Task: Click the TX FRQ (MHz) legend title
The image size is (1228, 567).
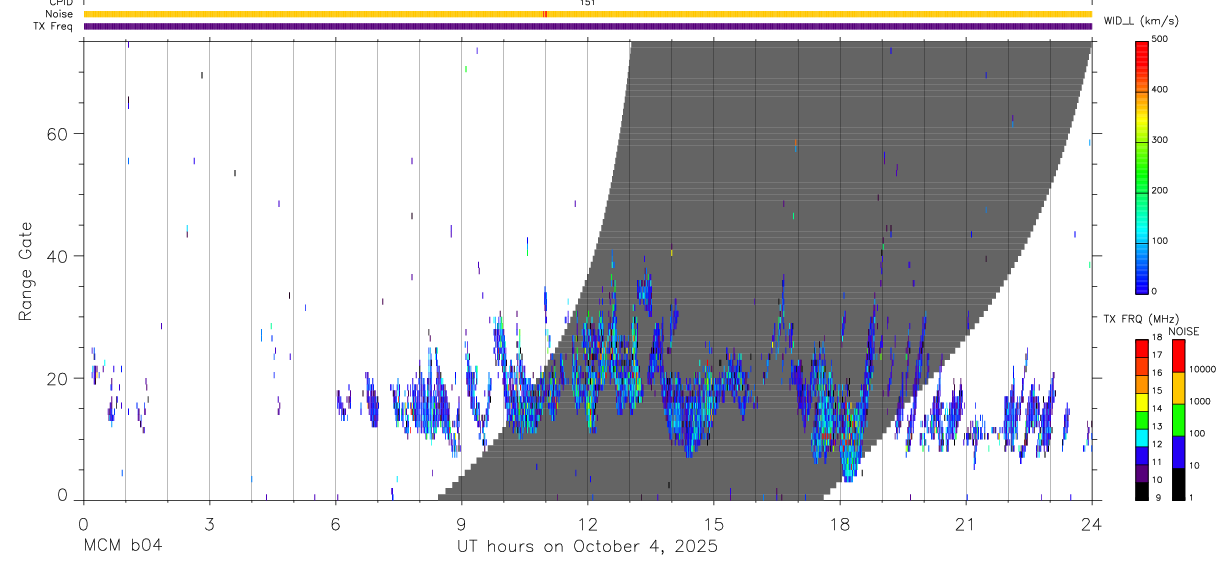Action: point(1141,319)
